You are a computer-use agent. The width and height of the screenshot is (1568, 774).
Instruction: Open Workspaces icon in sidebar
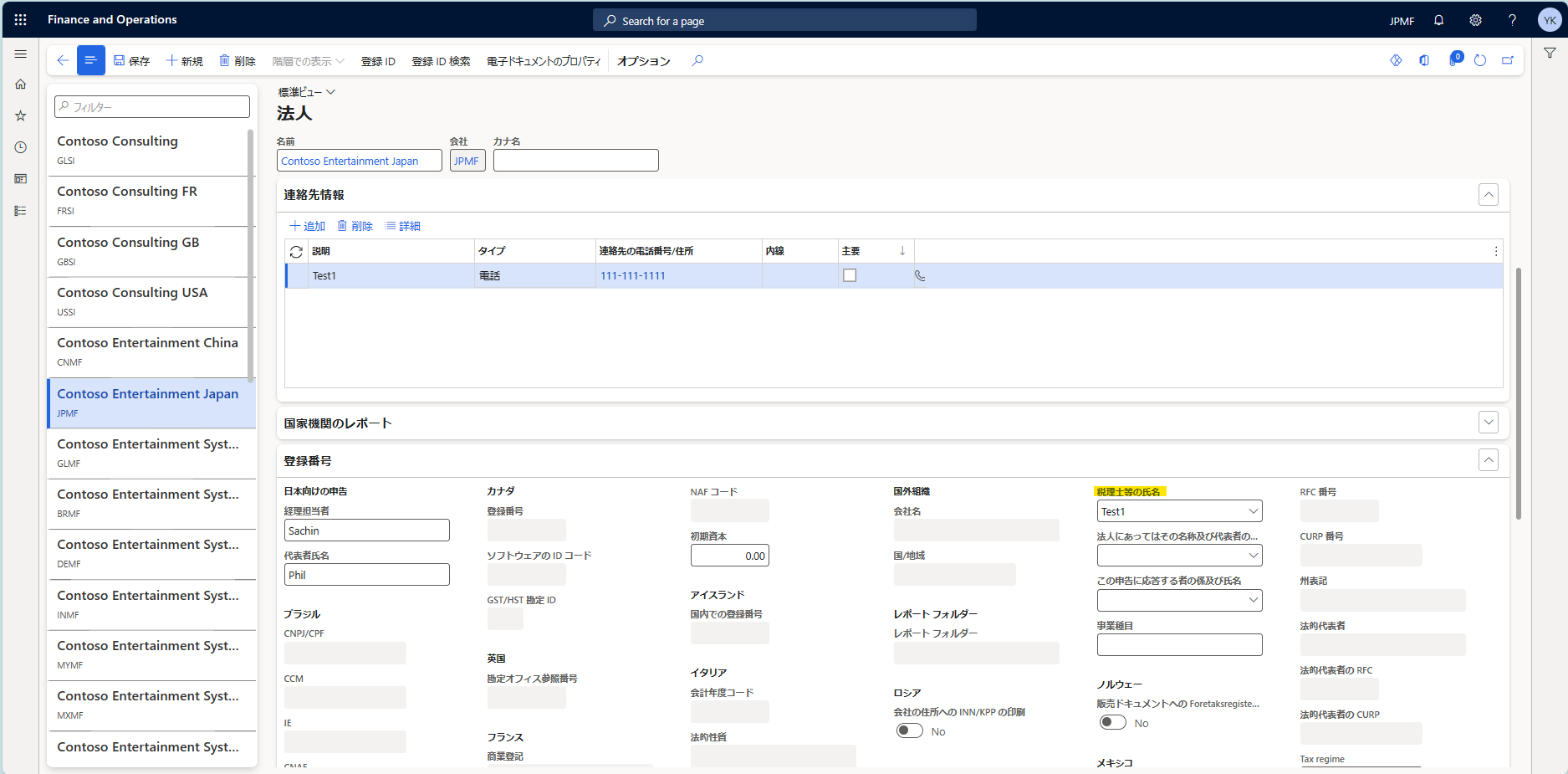point(21,179)
